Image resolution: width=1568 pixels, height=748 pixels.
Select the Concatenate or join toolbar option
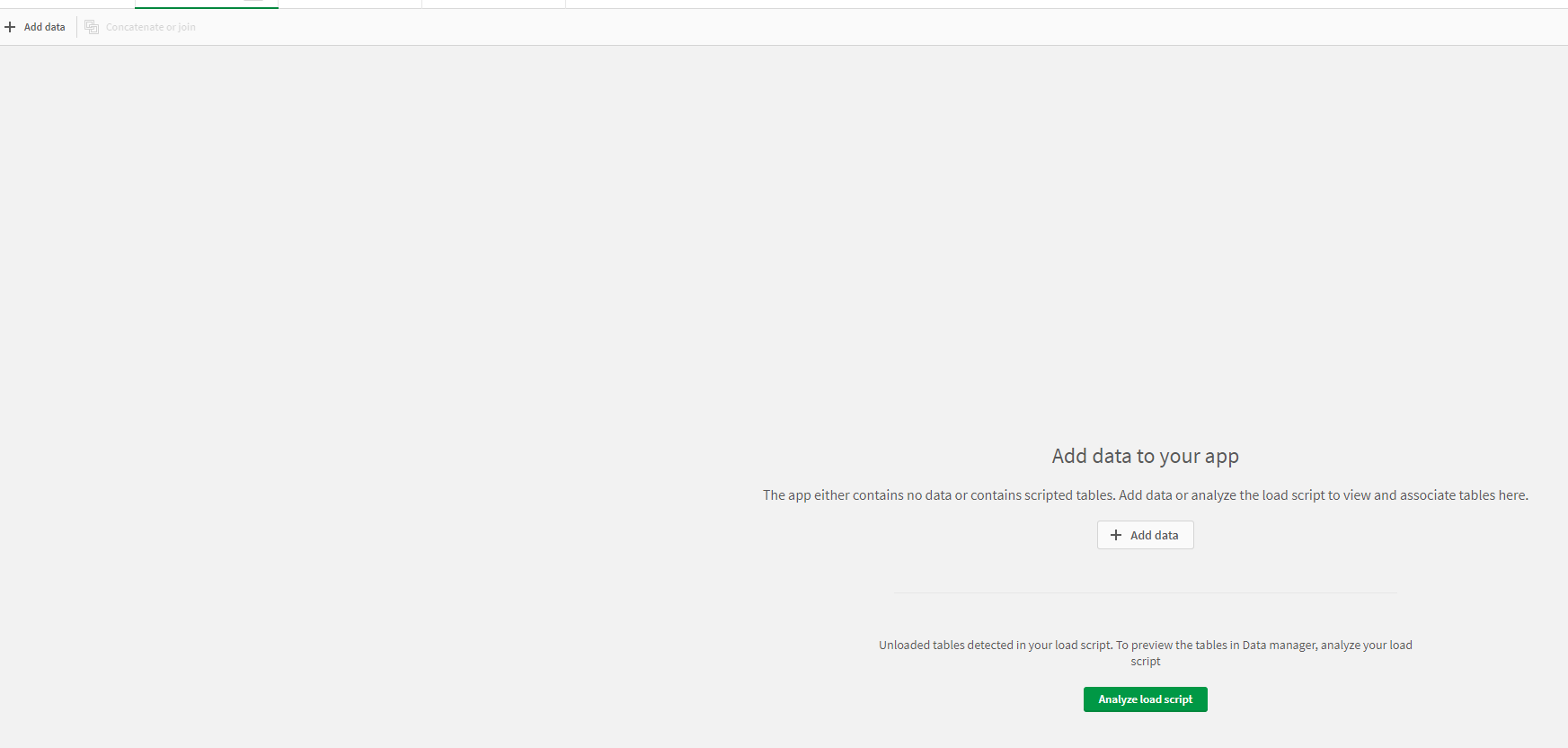140,27
